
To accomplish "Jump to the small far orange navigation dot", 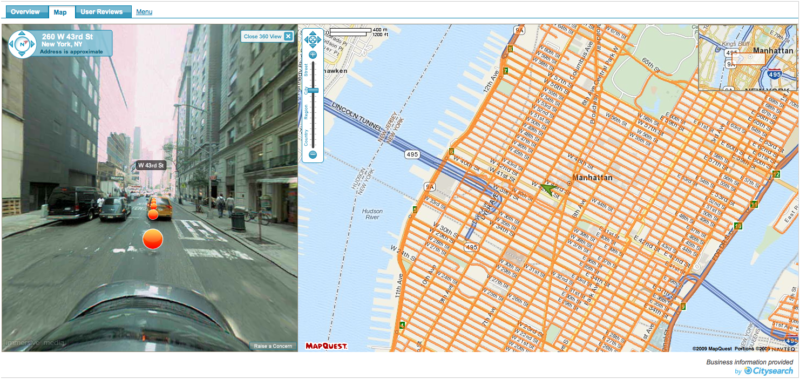I will click(x=153, y=214).
